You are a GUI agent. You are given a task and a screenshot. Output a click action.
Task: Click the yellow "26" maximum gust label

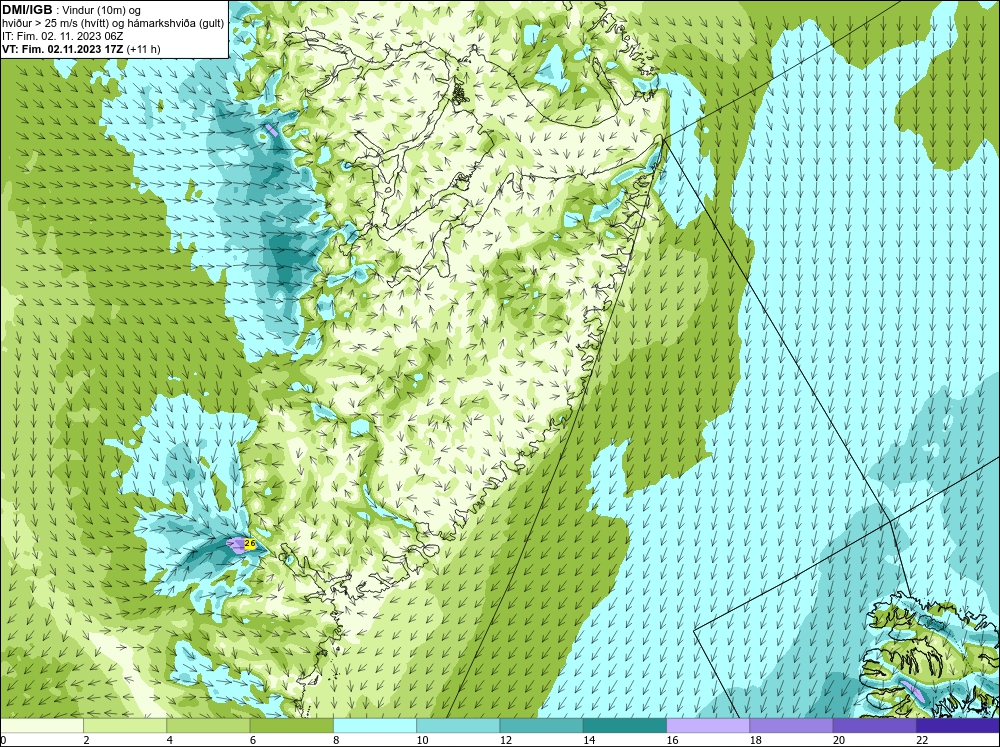[250, 544]
